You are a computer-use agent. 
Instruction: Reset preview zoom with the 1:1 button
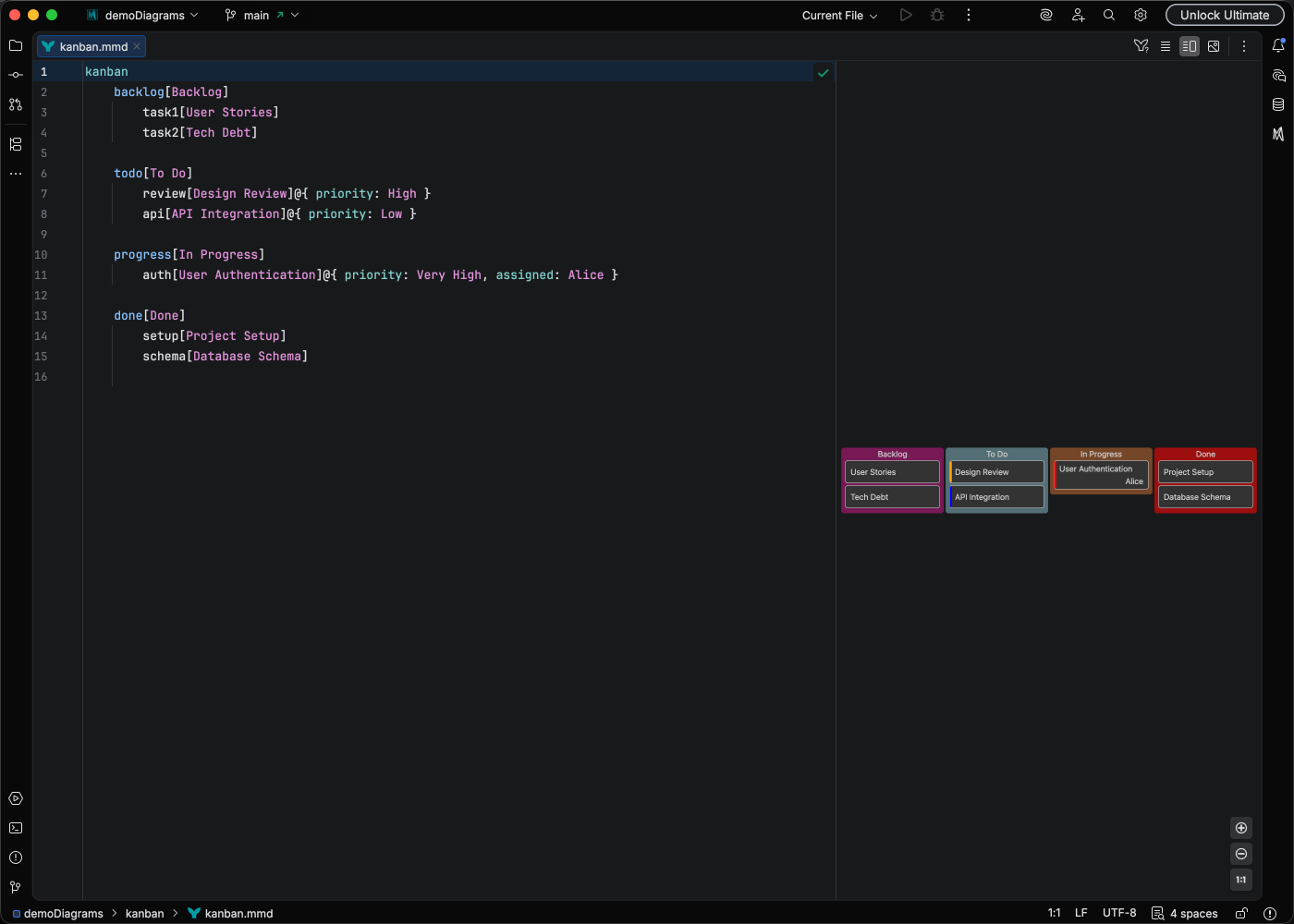[1241, 880]
